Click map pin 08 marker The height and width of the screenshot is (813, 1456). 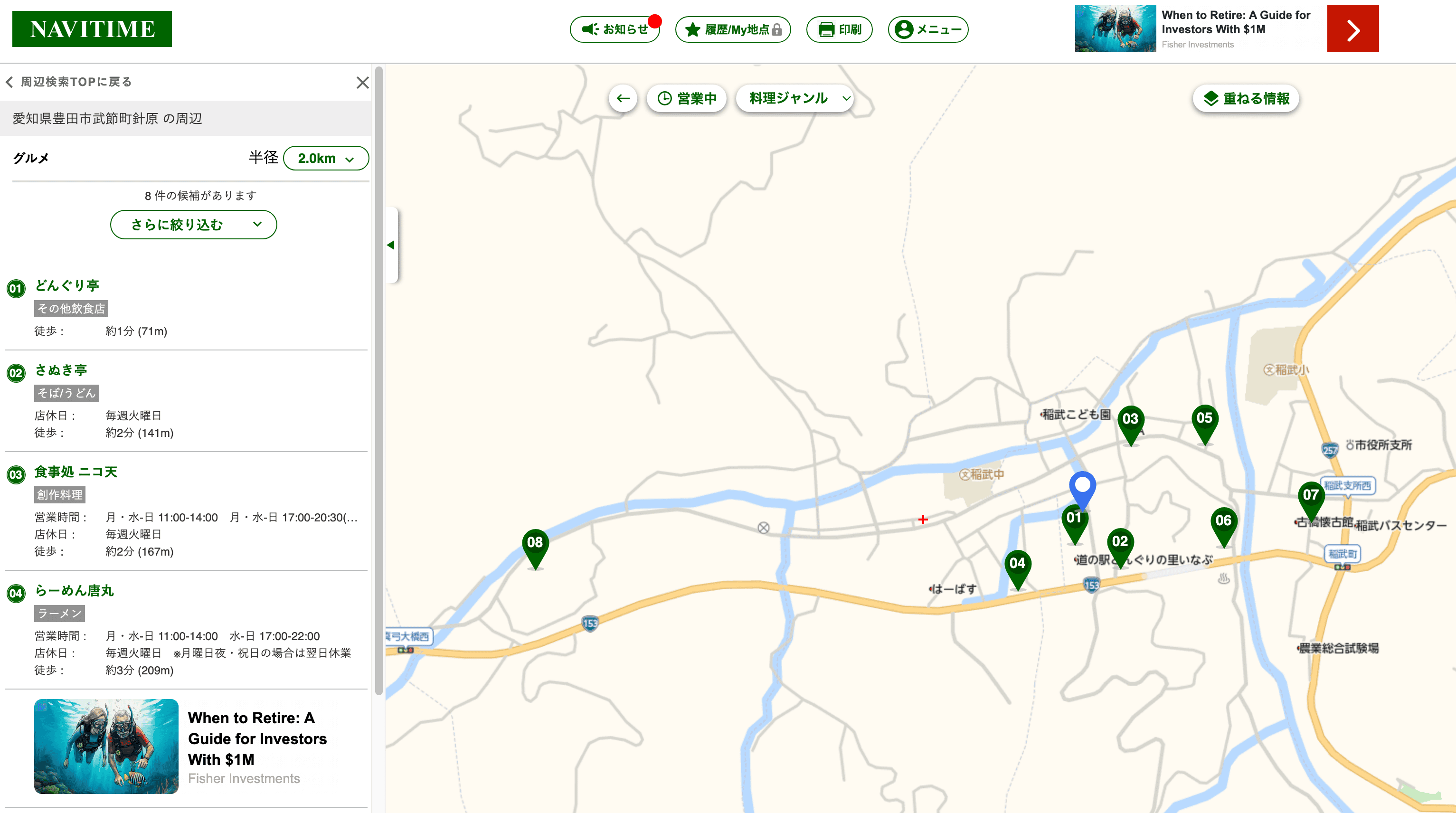point(535,544)
